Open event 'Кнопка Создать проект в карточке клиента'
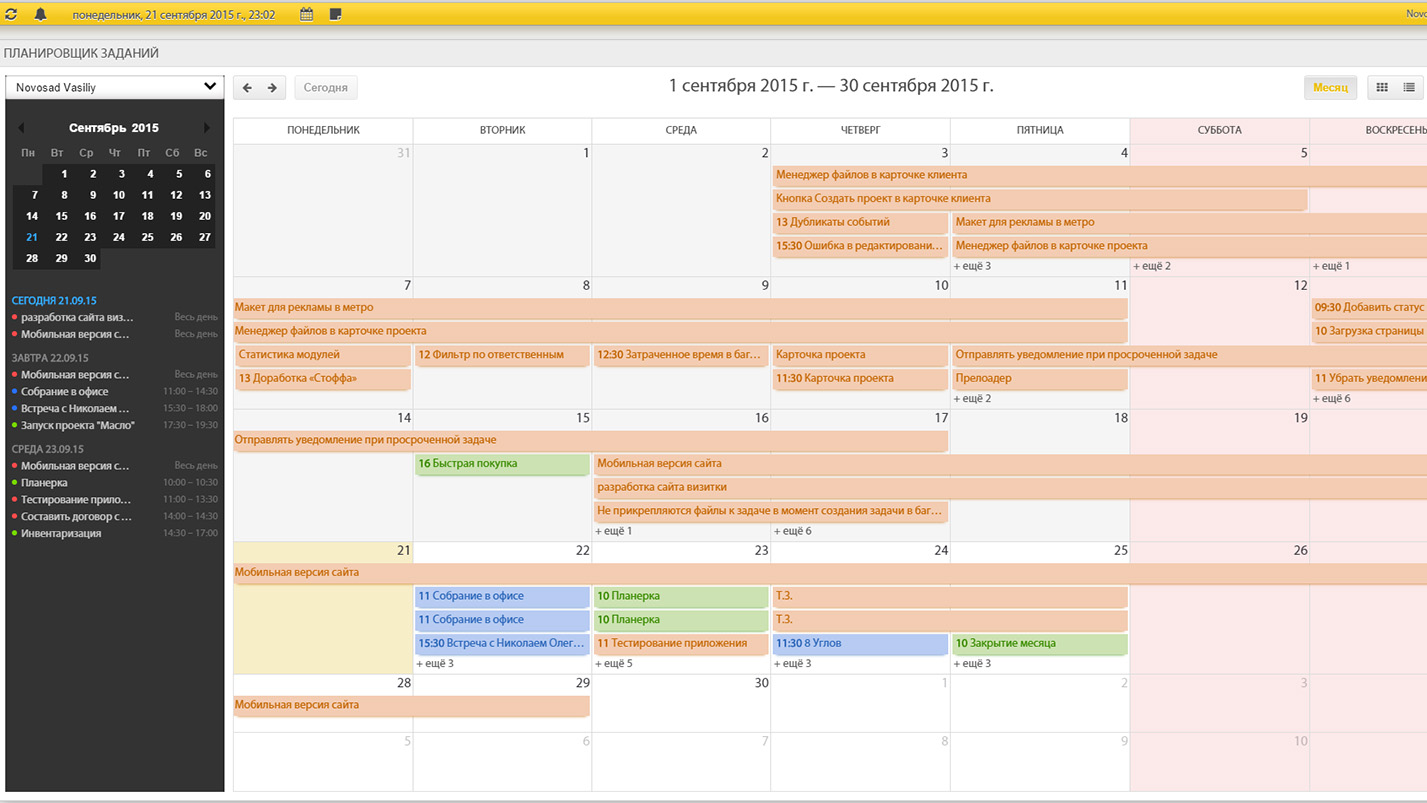1427x803 pixels. click(x=1040, y=199)
